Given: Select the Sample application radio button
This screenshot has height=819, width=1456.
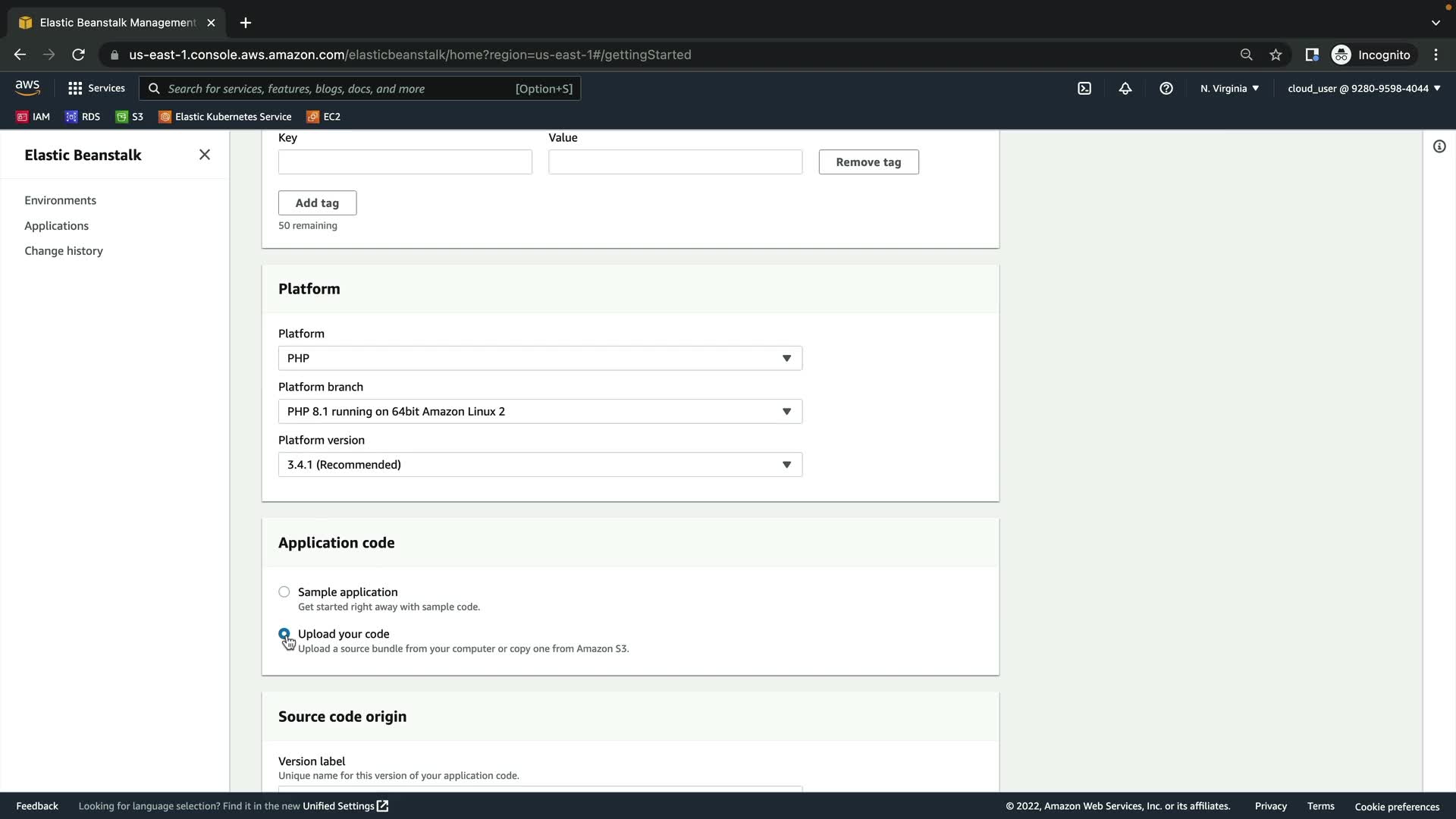Looking at the screenshot, I should coord(284,591).
